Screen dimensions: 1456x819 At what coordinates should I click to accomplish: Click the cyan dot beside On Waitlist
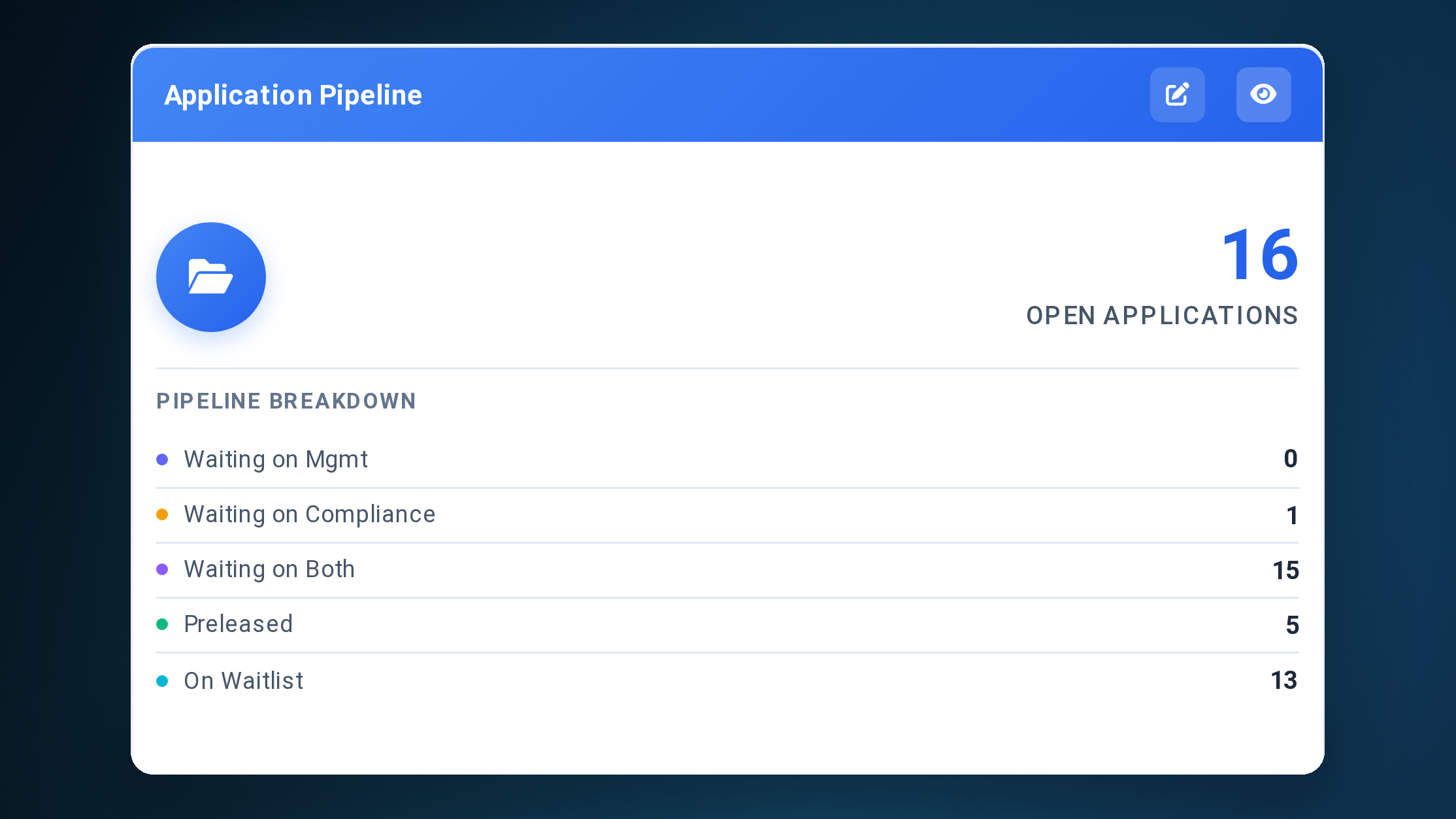pyautogui.click(x=162, y=681)
